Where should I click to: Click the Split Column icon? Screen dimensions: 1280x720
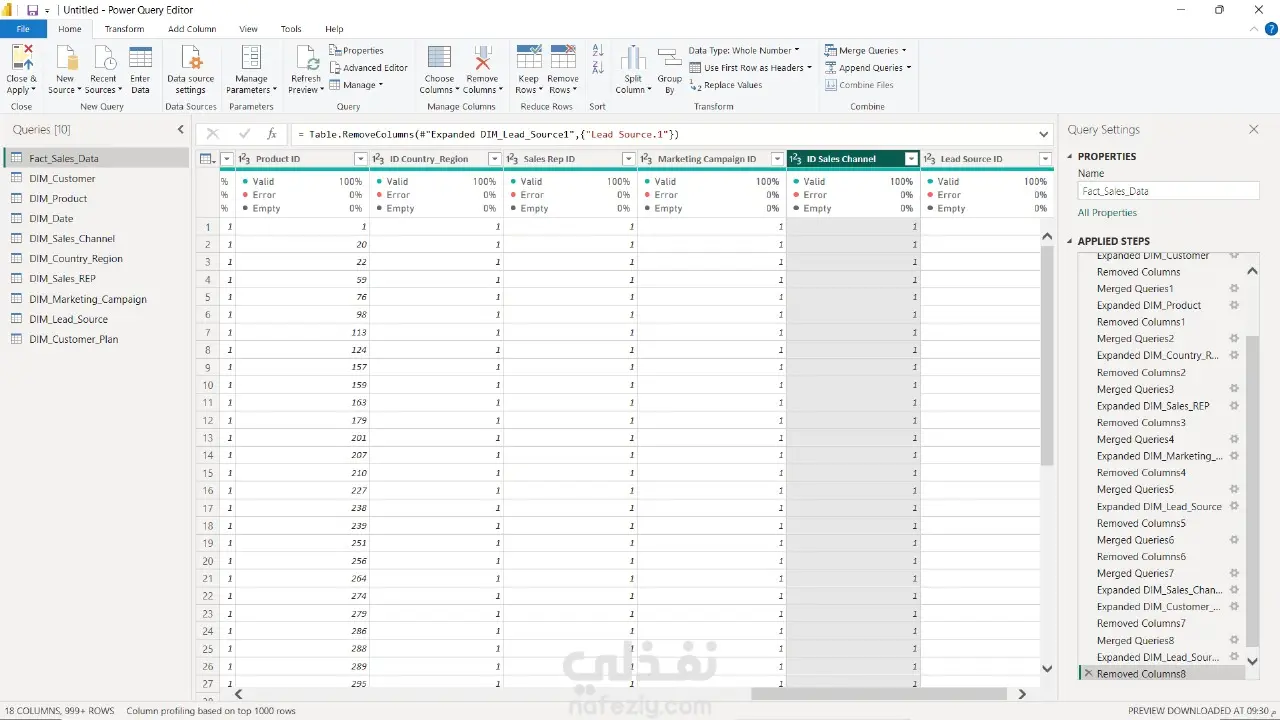click(x=633, y=58)
